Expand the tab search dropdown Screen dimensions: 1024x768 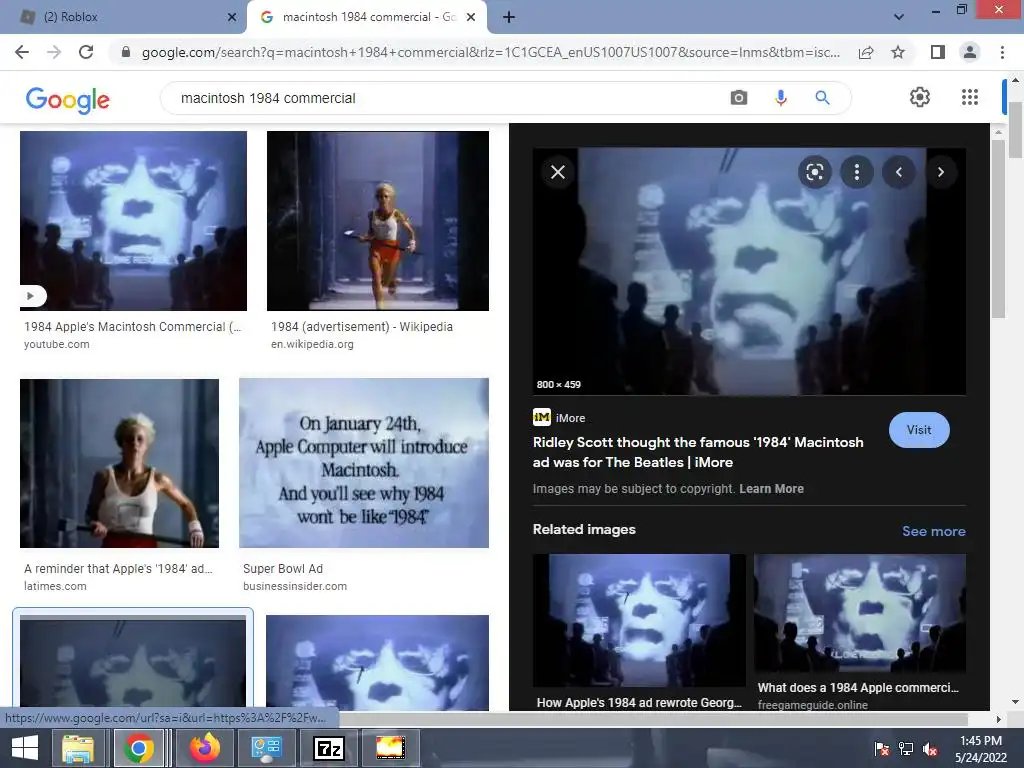pyautogui.click(x=899, y=17)
